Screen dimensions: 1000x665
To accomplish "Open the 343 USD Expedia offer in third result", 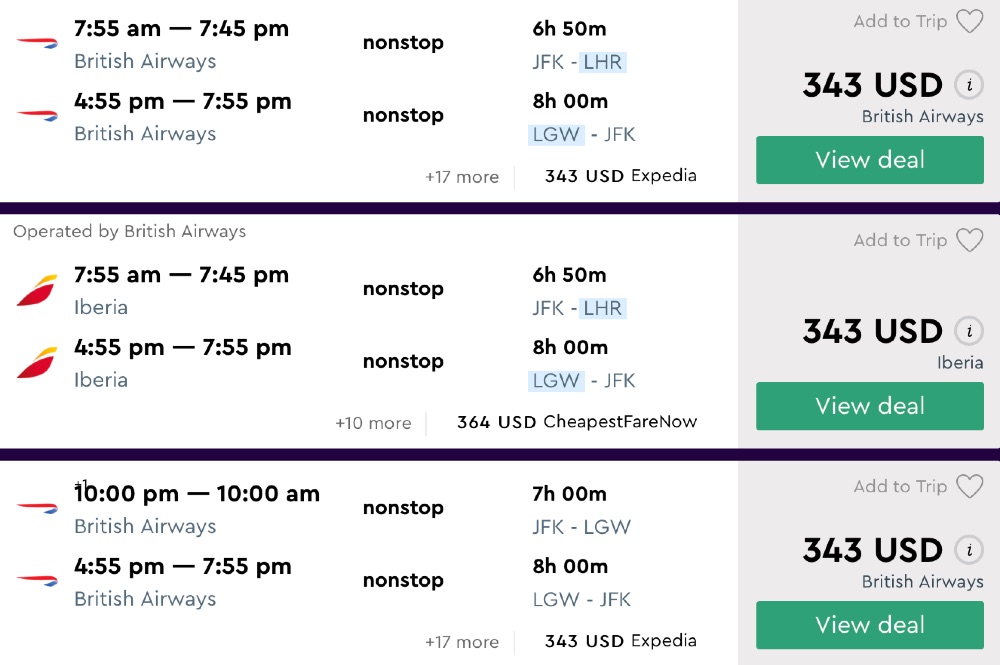I will point(620,641).
